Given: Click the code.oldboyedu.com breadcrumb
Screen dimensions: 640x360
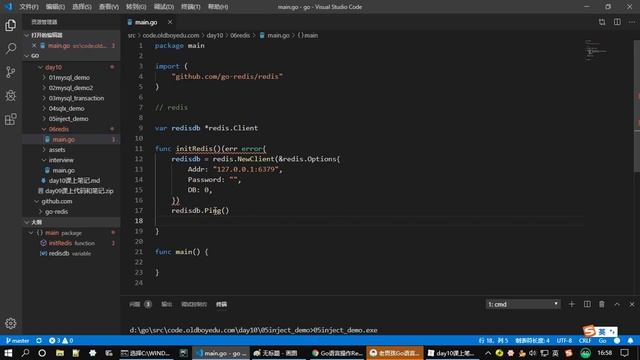Looking at the screenshot, I should tap(171, 36).
